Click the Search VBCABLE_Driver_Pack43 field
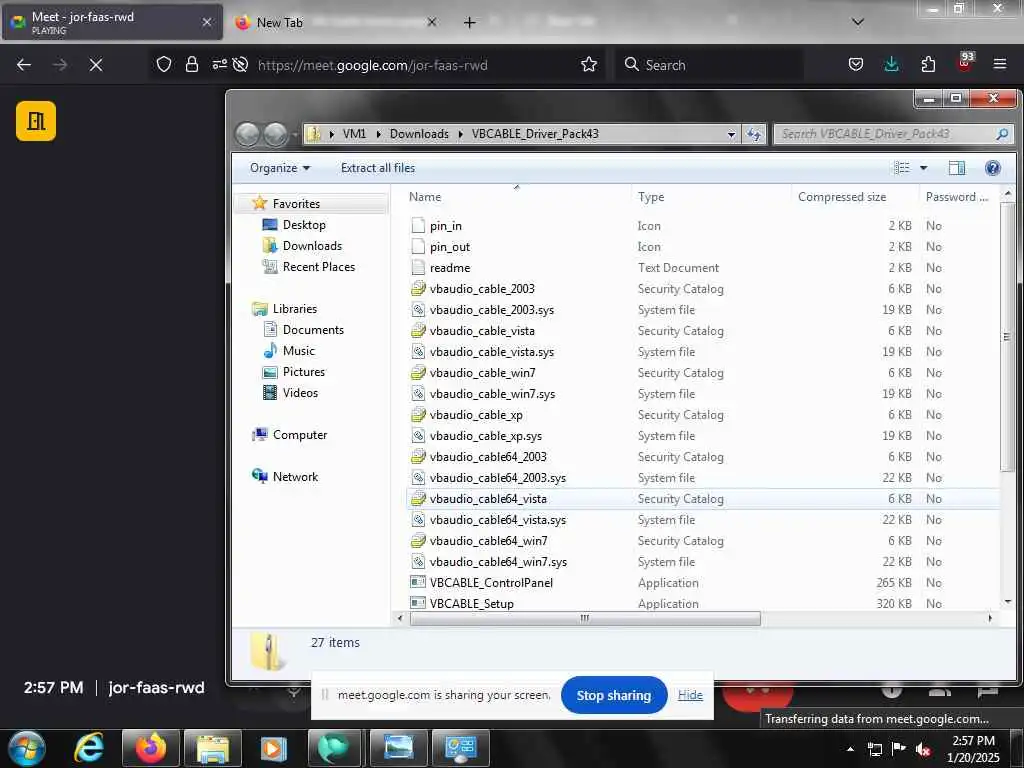Image resolution: width=1024 pixels, height=768 pixels. click(894, 134)
